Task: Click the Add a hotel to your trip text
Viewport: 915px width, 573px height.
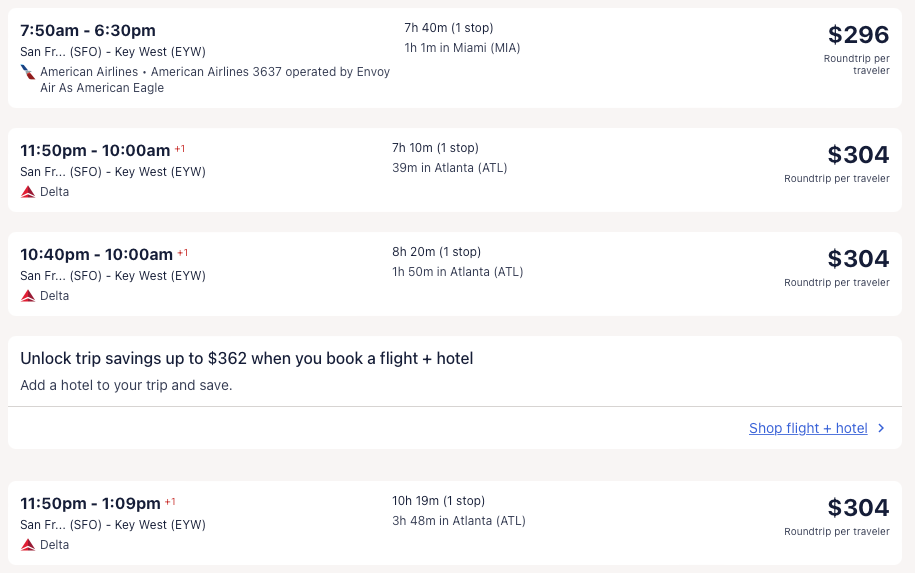Action: (126, 385)
